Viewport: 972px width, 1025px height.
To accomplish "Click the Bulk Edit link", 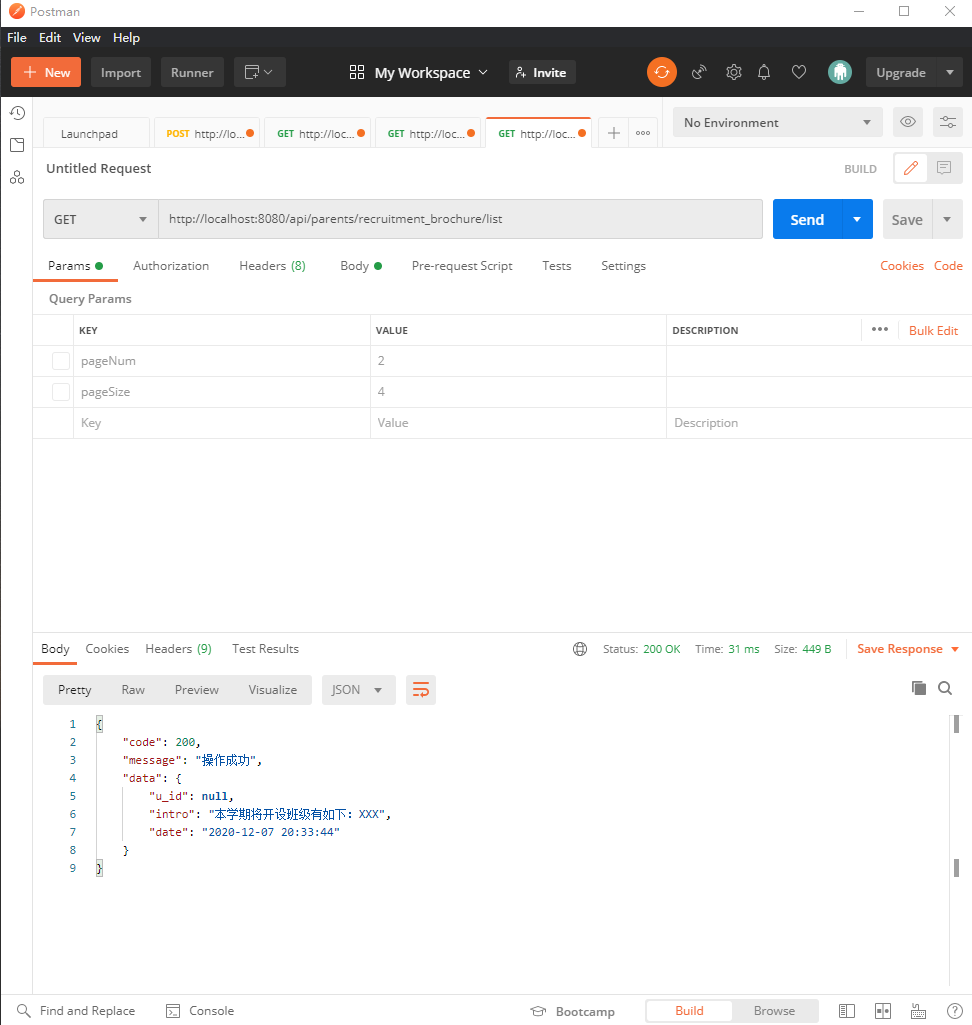I will point(933,331).
